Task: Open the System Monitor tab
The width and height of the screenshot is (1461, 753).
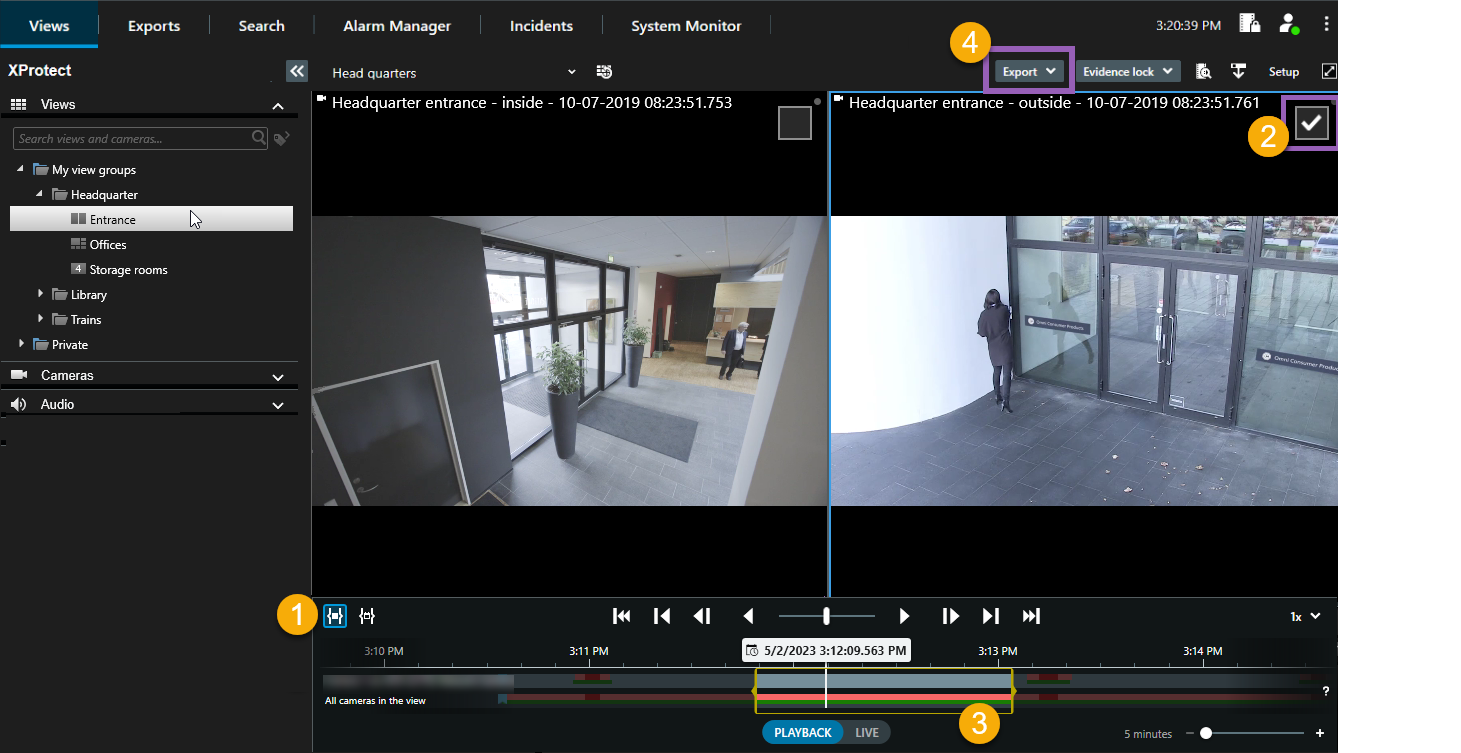Action: tap(686, 25)
